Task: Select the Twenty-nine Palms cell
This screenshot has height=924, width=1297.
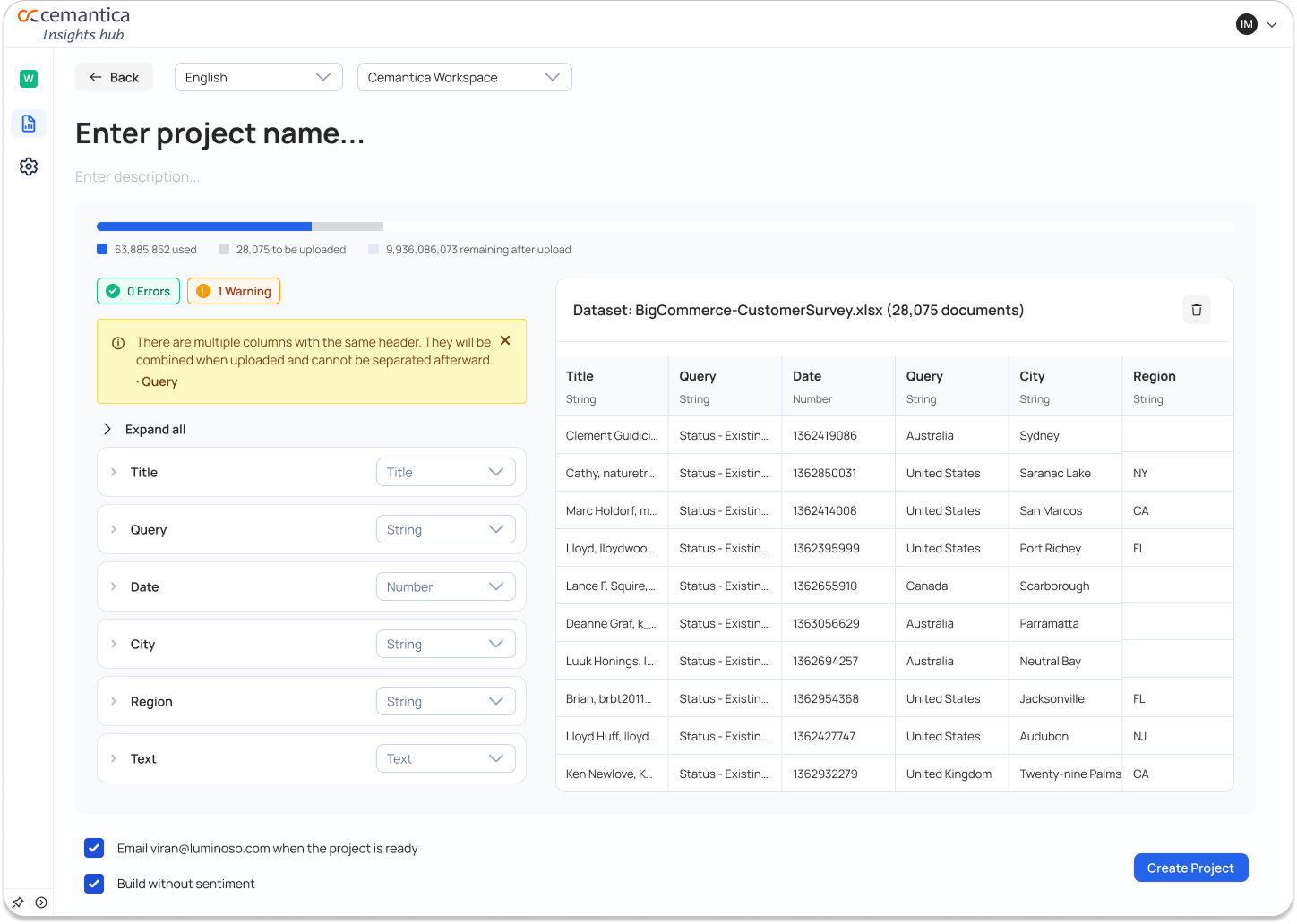Action: pyautogui.click(x=1065, y=774)
